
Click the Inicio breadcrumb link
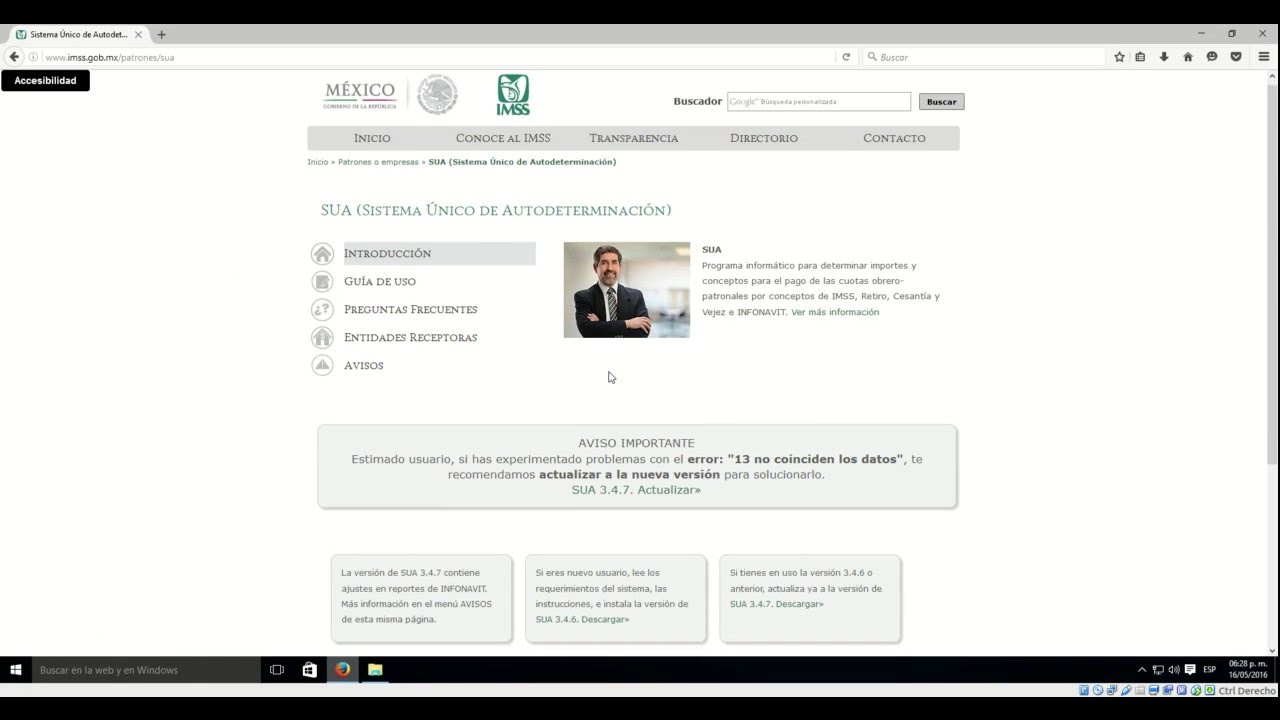click(317, 162)
